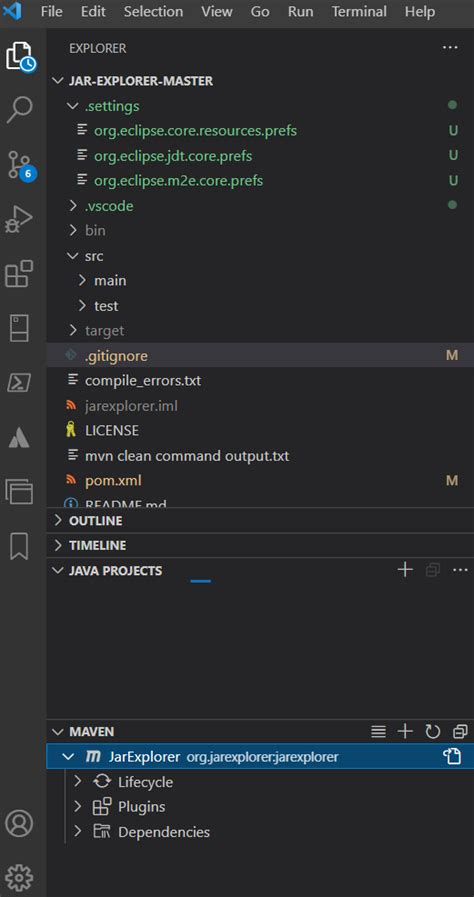The image size is (474, 897).
Task: Expand the target folder
Action: click(72, 330)
